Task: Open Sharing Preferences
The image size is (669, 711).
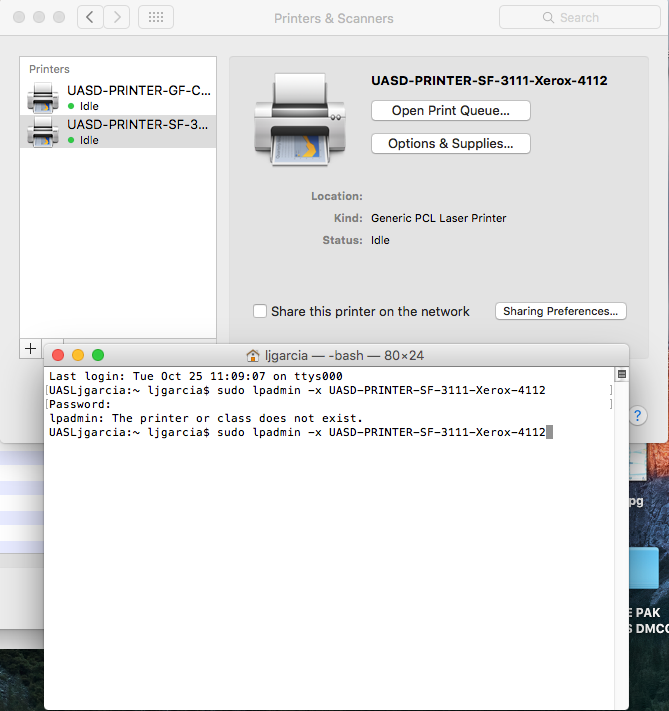Action: [560, 311]
